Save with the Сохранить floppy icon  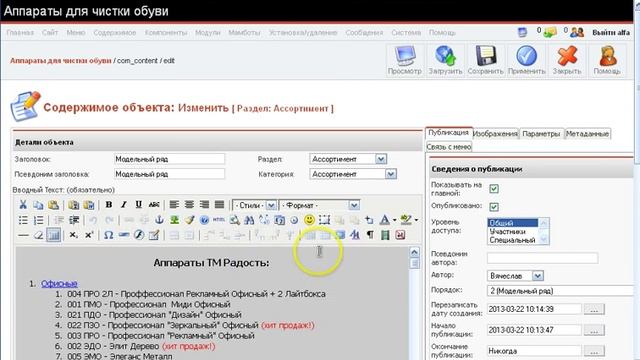tap(486, 60)
